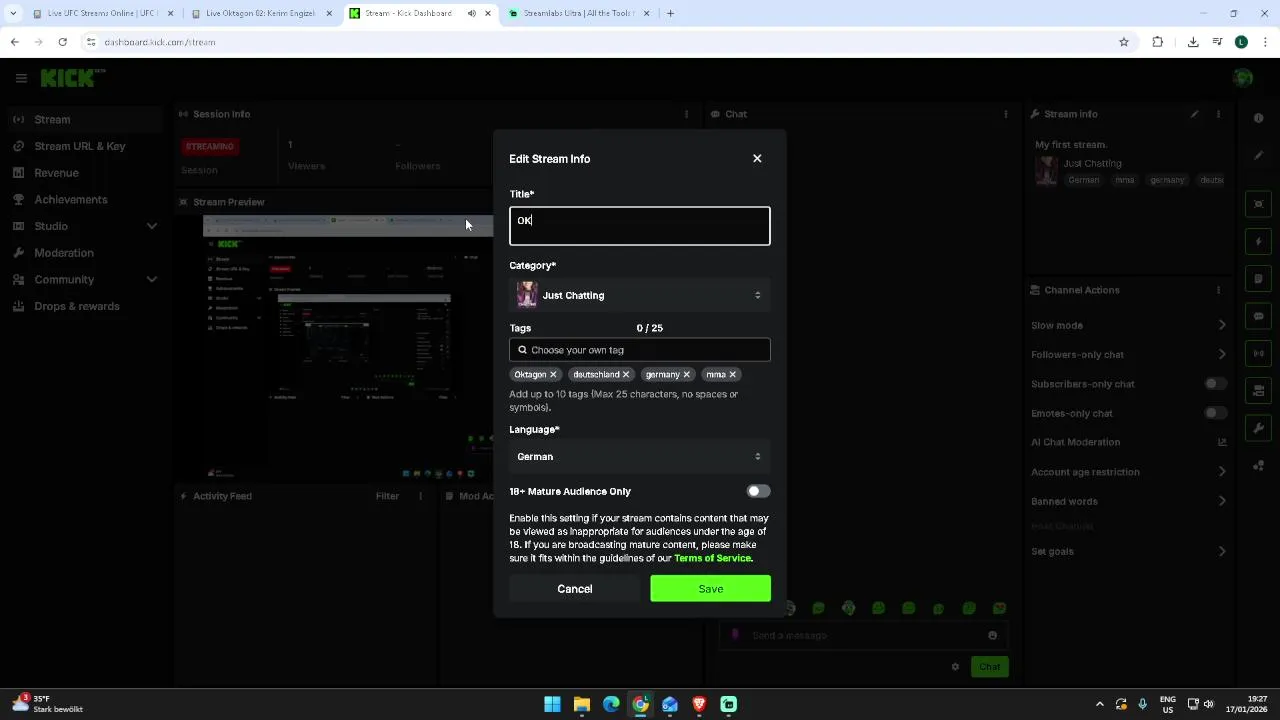
Task: Click the speech bubble chat icon in right rail
Action: click(x=1259, y=316)
